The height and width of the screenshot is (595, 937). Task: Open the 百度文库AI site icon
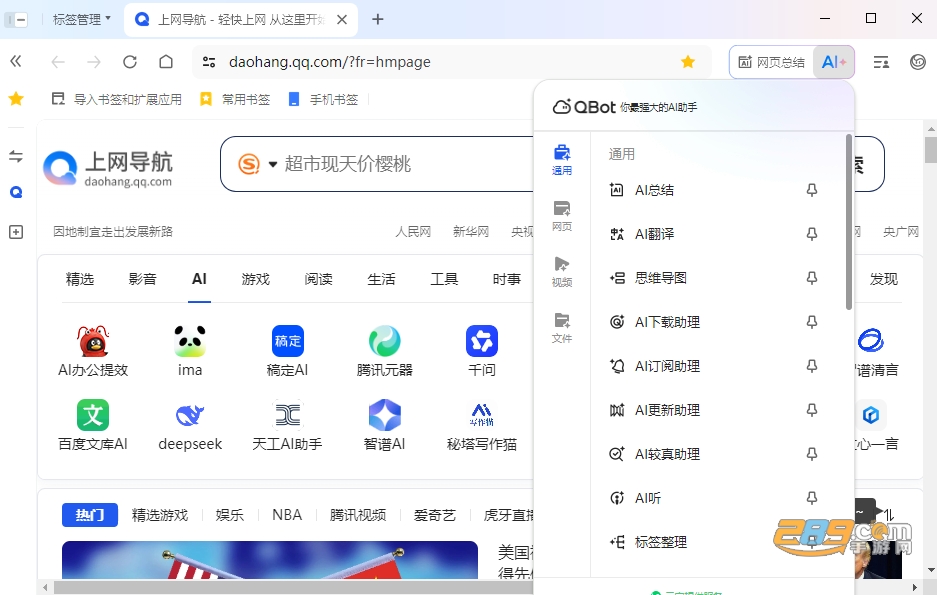click(x=93, y=415)
